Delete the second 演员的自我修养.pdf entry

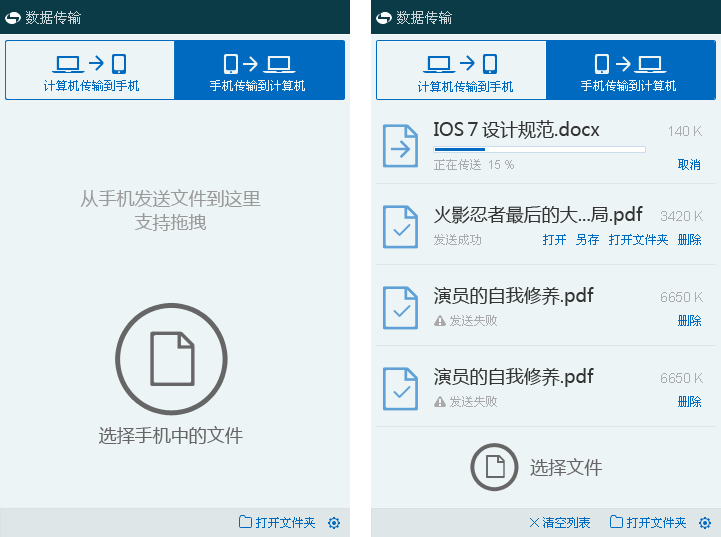[x=689, y=401]
